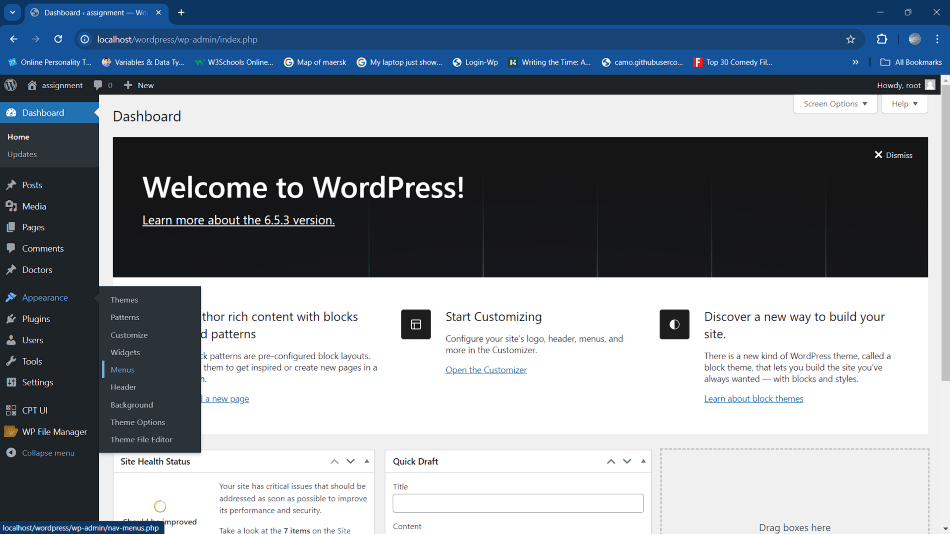Viewport: 950px width, 534px height.
Task: Open the Help dropdown tab
Action: [x=904, y=104]
